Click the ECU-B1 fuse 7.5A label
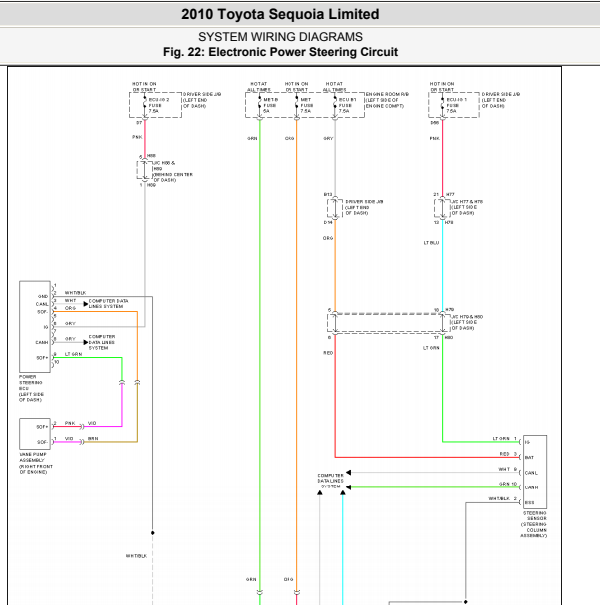This screenshot has width=600, height=605. click(x=347, y=105)
